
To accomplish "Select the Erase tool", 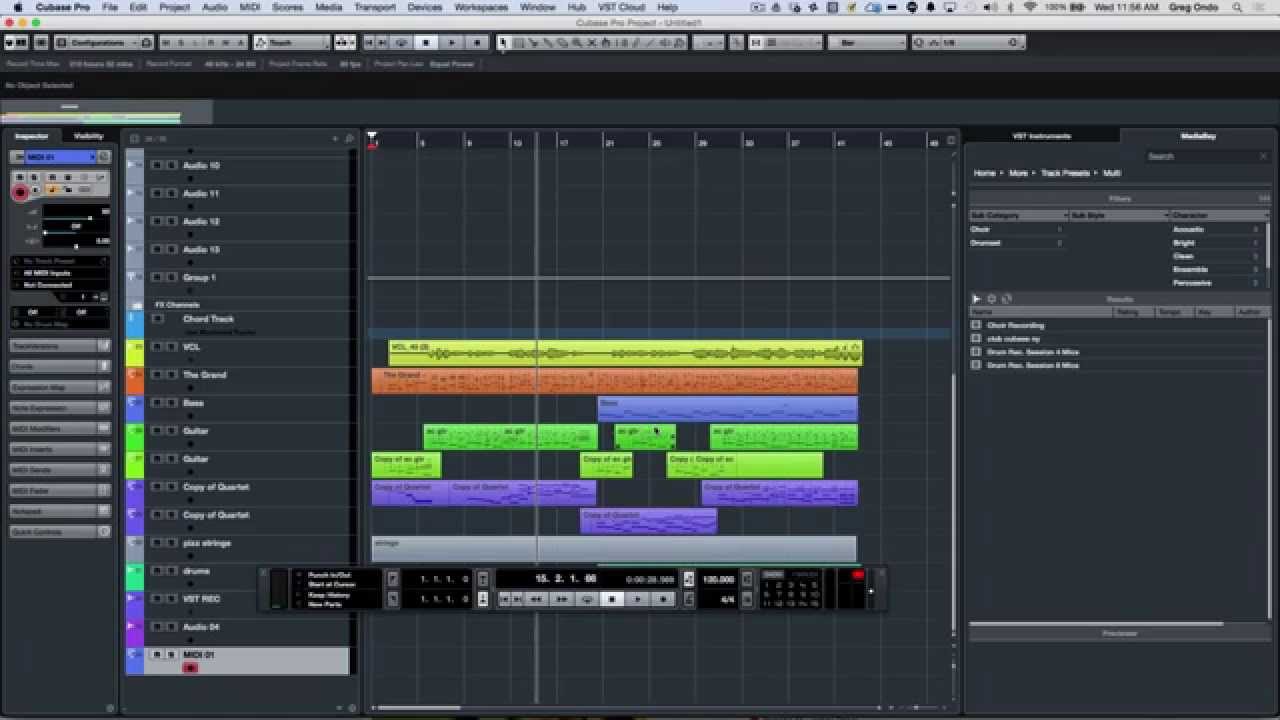I will 562,43.
